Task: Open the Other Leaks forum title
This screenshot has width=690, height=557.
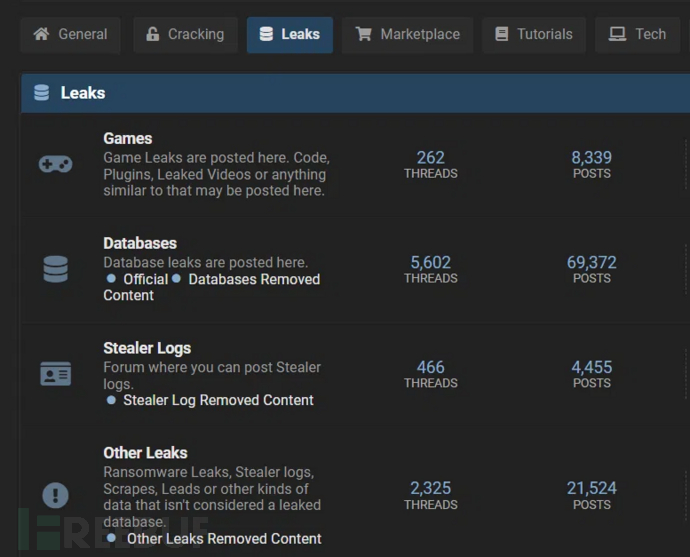Action: (x=145, y=453)
